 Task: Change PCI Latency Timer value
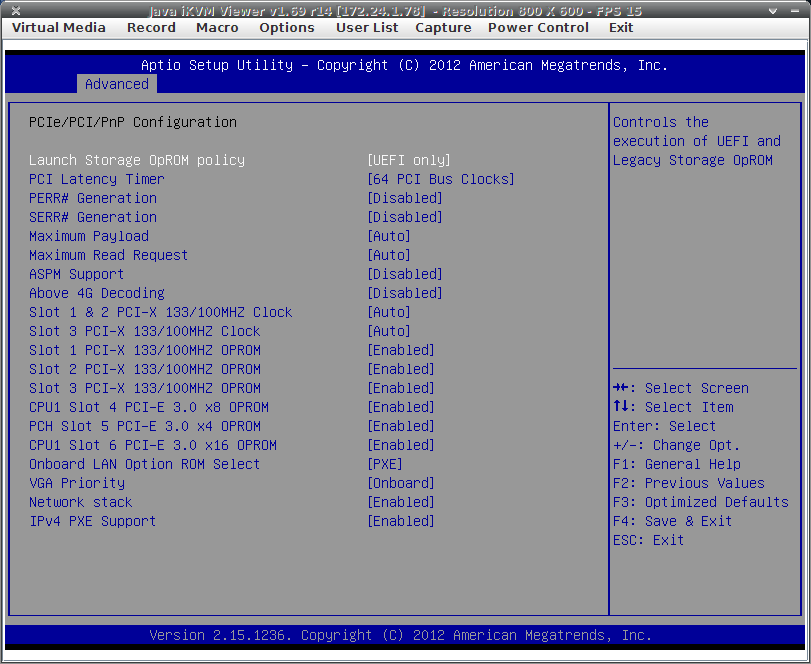point(441,179)
